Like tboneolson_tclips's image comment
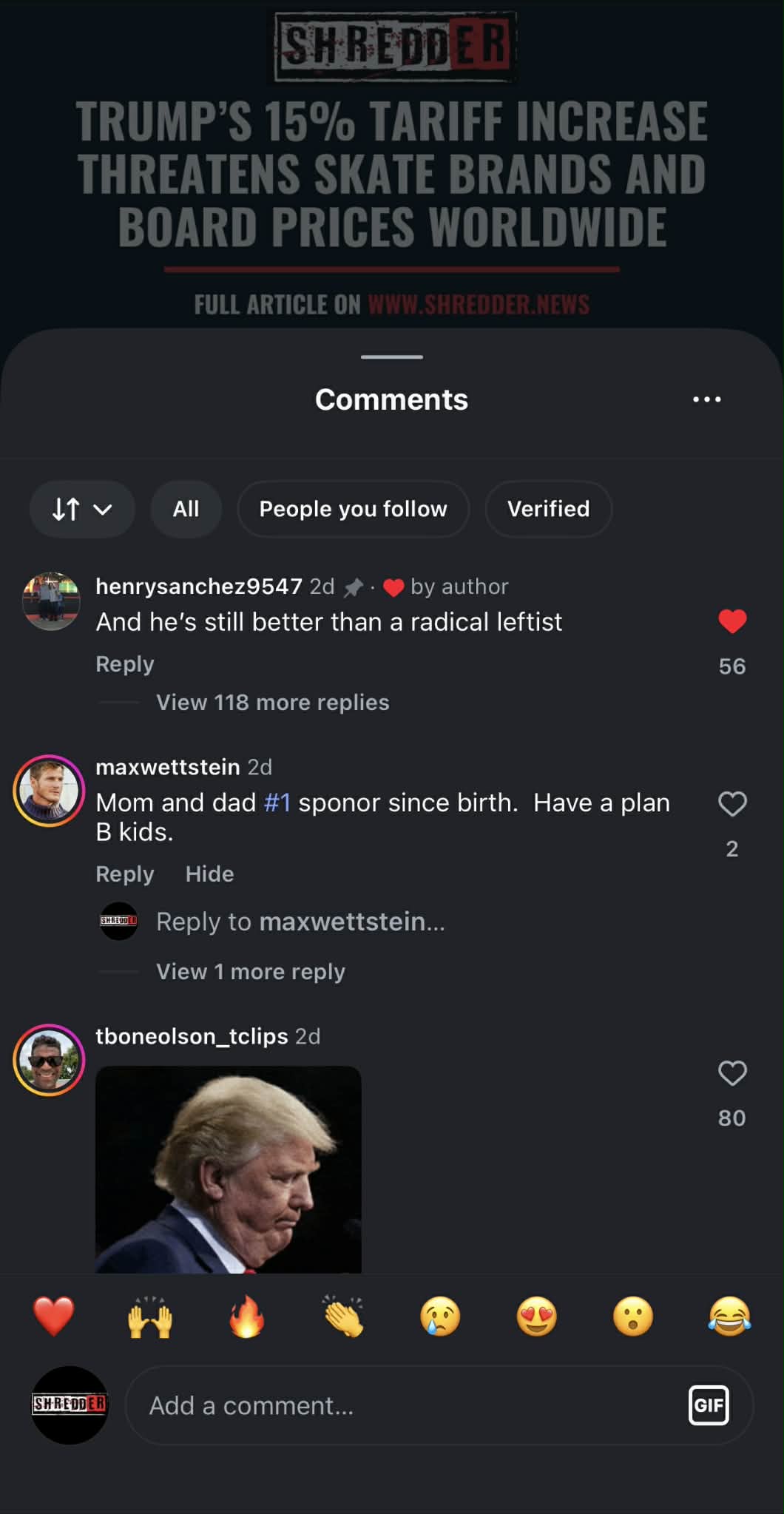The height and width of the screenshot is (1514, 784). 732,1073
